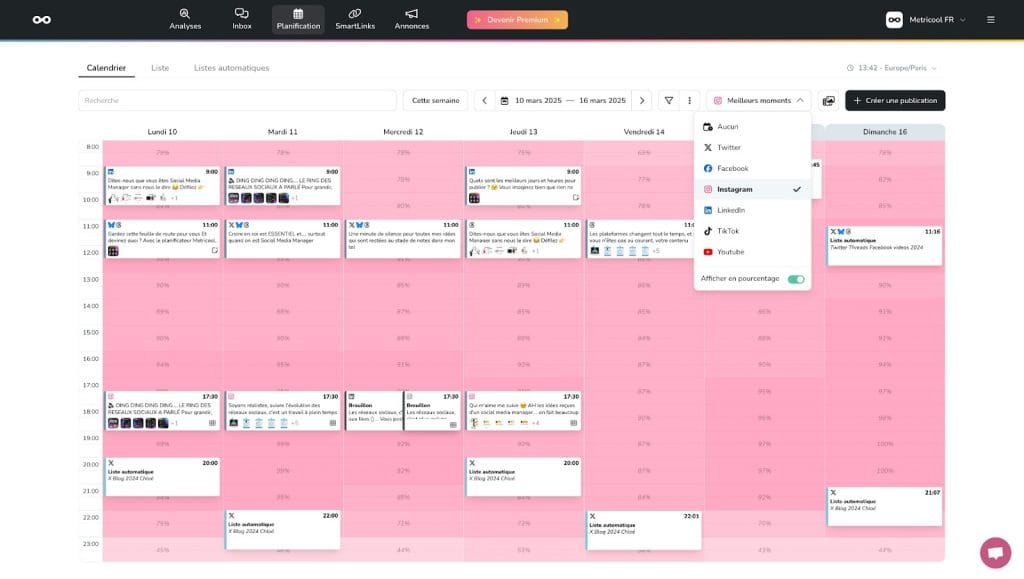The image size is (1024, 579).
Task: Open the Annonces megaphone section
Action: click(411, 19)
